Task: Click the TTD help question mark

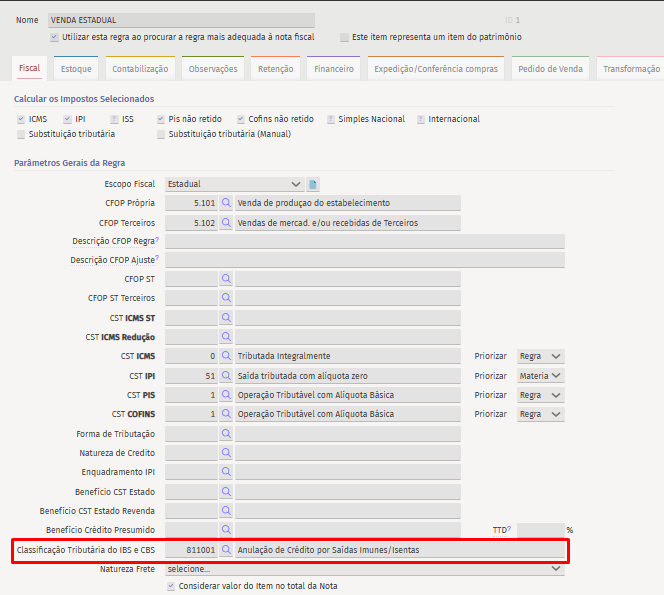Action: pos(509,528)
